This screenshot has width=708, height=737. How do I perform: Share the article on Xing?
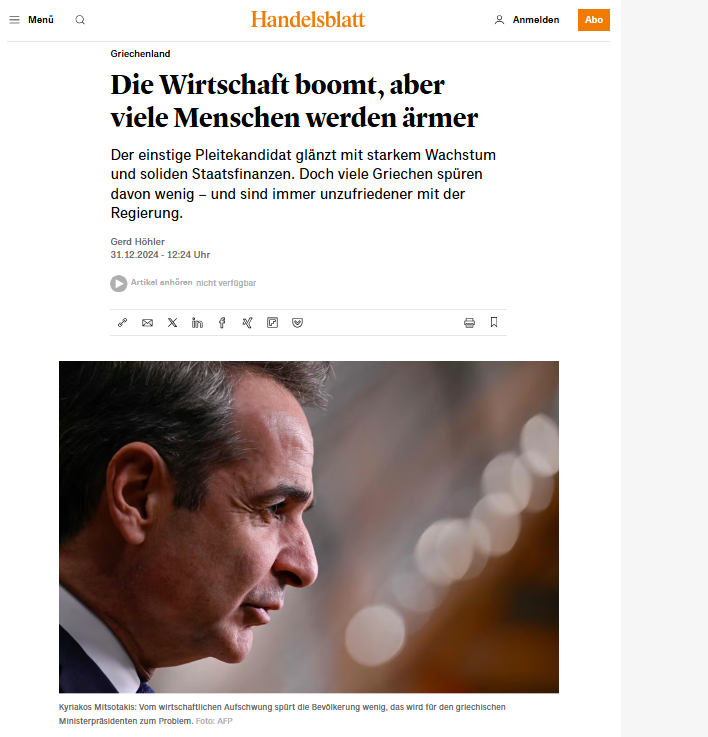[x=247, y=322]
